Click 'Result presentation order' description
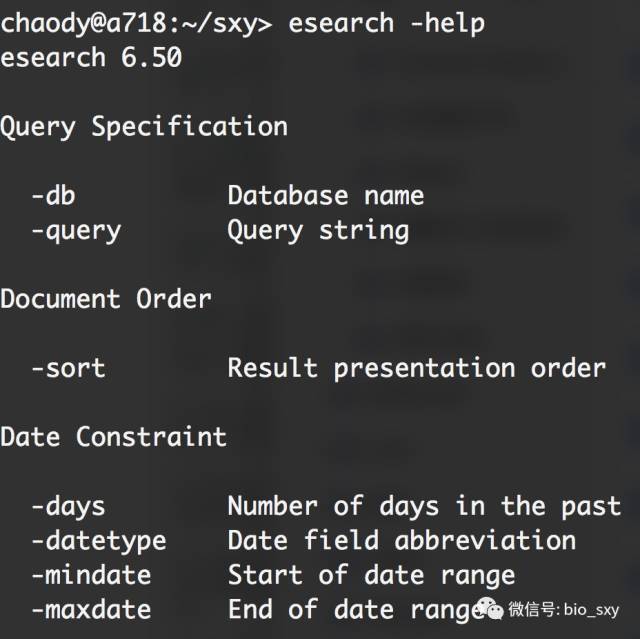 point(416,369)
